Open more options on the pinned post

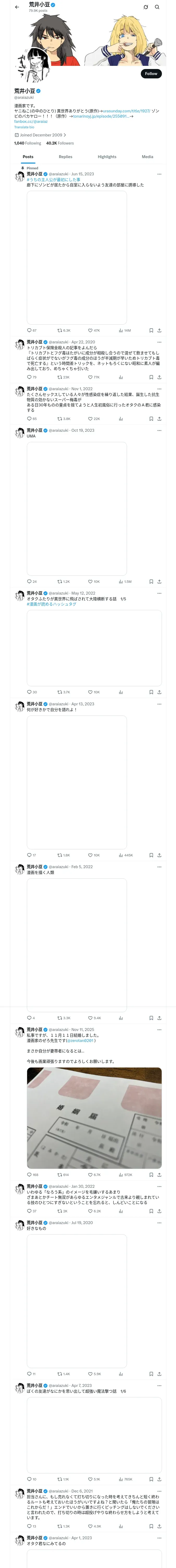tap(159, 174)
